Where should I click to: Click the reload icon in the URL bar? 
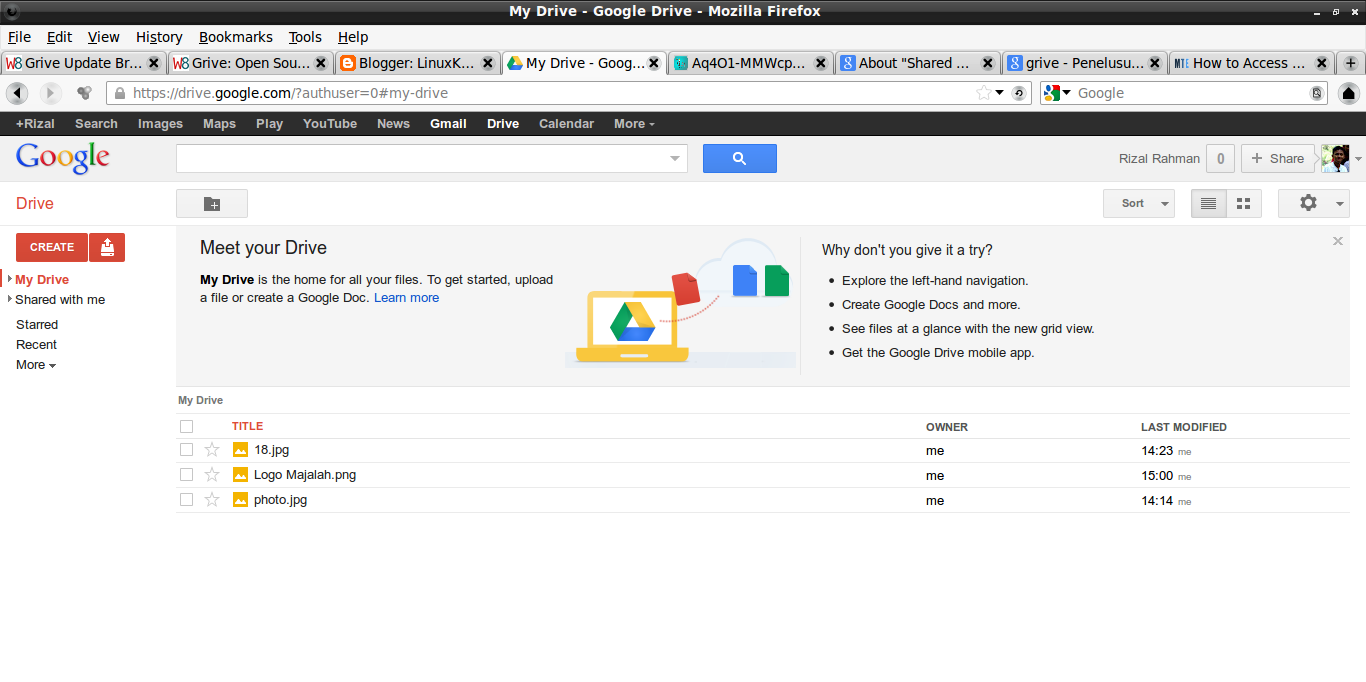coord(1019,93)
